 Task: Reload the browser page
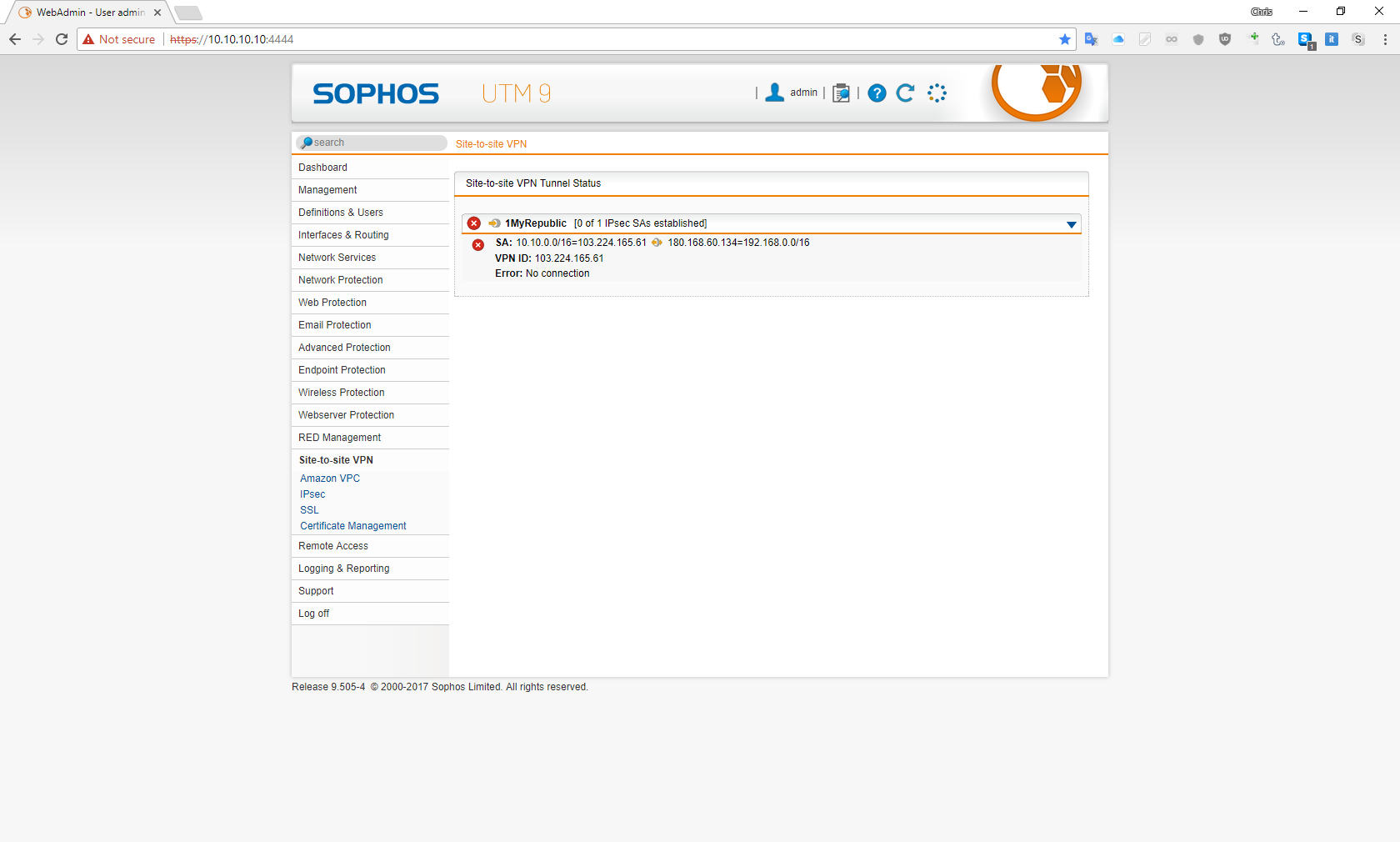coord(62,39)
